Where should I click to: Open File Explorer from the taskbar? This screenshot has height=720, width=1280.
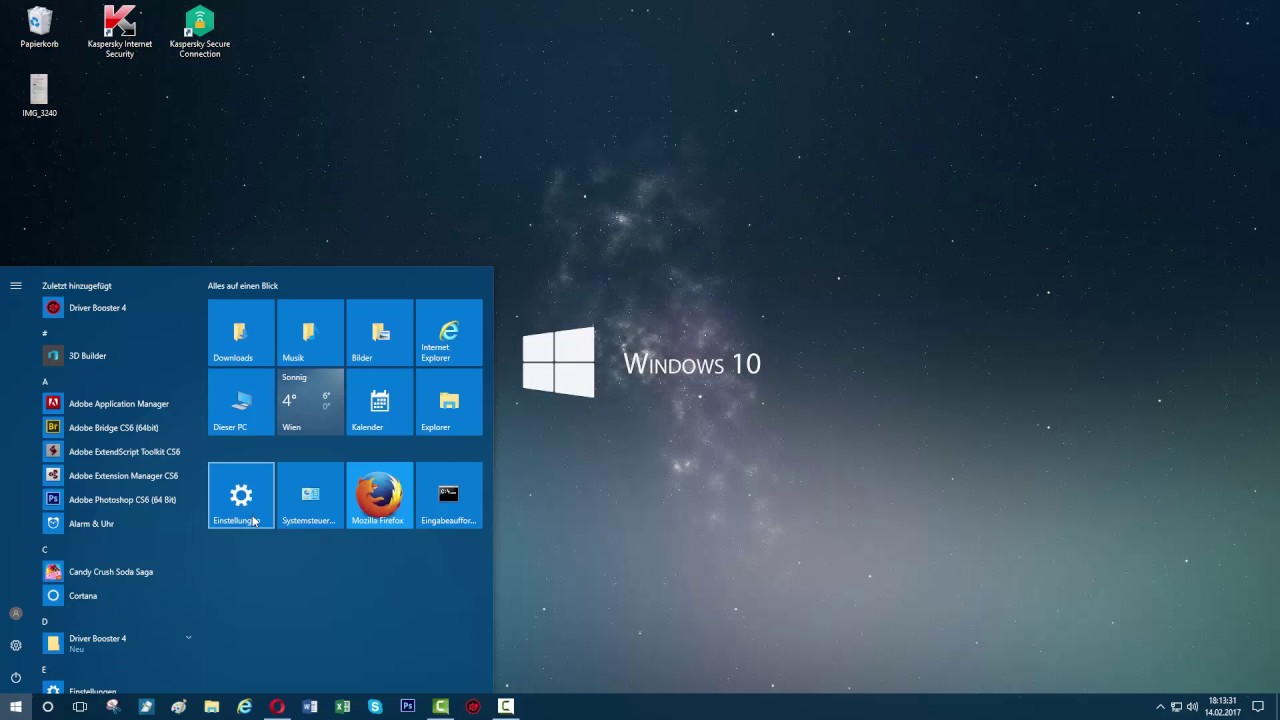[x=212, y=707]
